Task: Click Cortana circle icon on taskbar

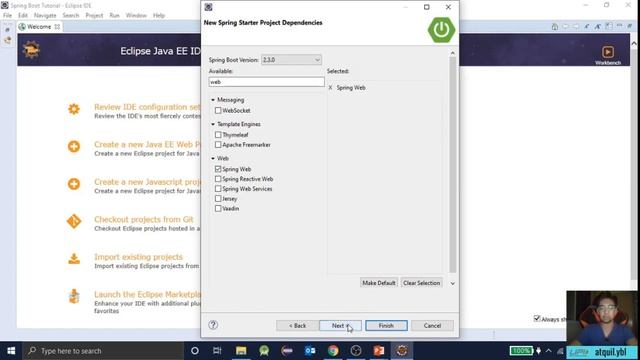Action: (195, 351)
